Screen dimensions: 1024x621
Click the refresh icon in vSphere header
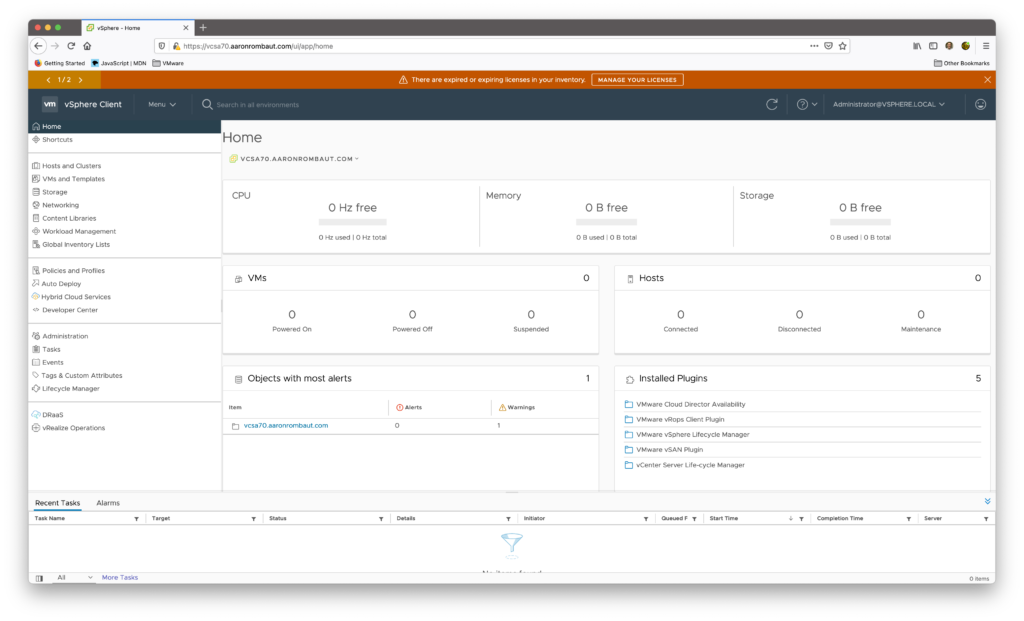coord(772,104)
